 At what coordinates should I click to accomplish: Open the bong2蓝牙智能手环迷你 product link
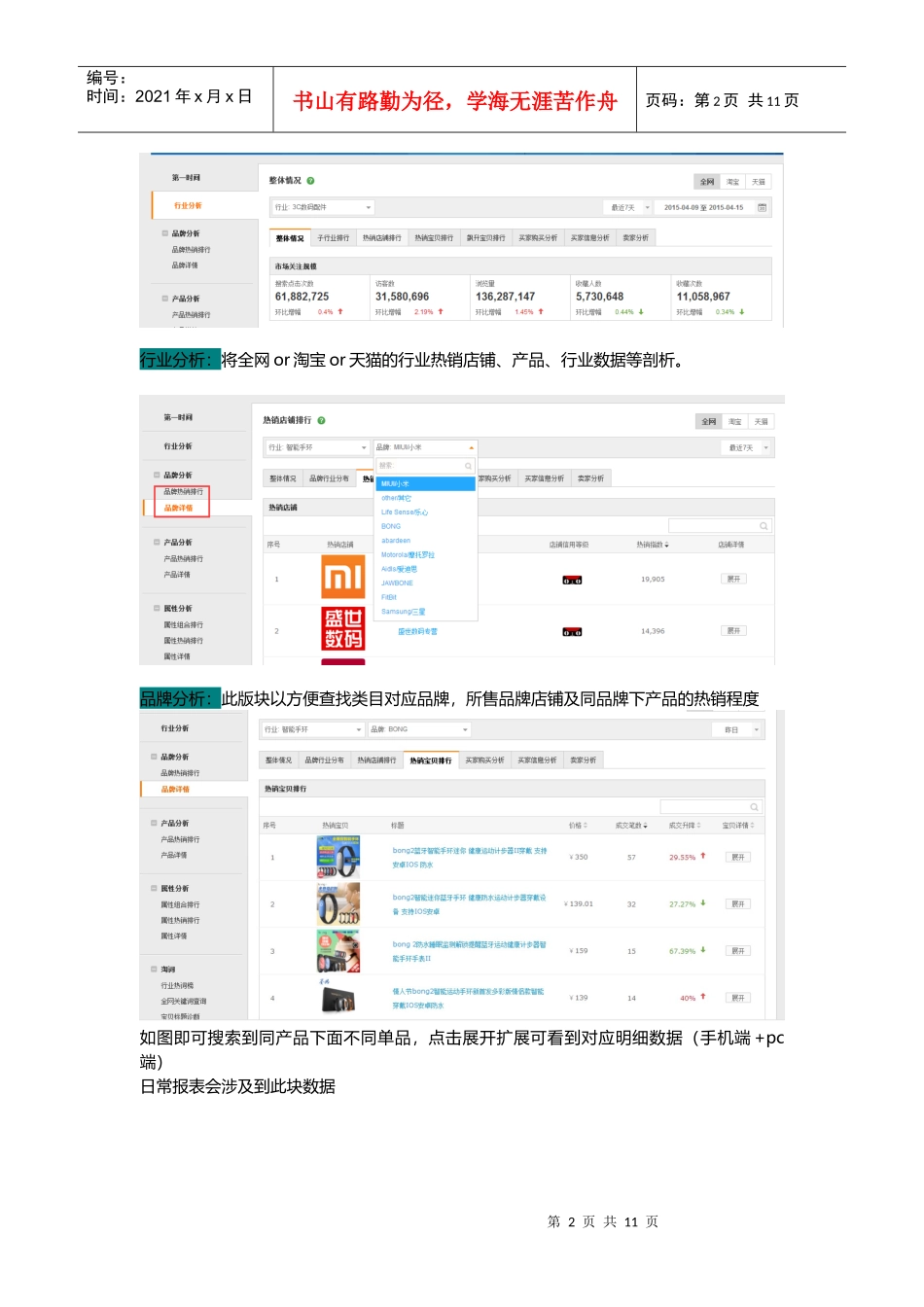pyautogui.click(x=470, y=858)
